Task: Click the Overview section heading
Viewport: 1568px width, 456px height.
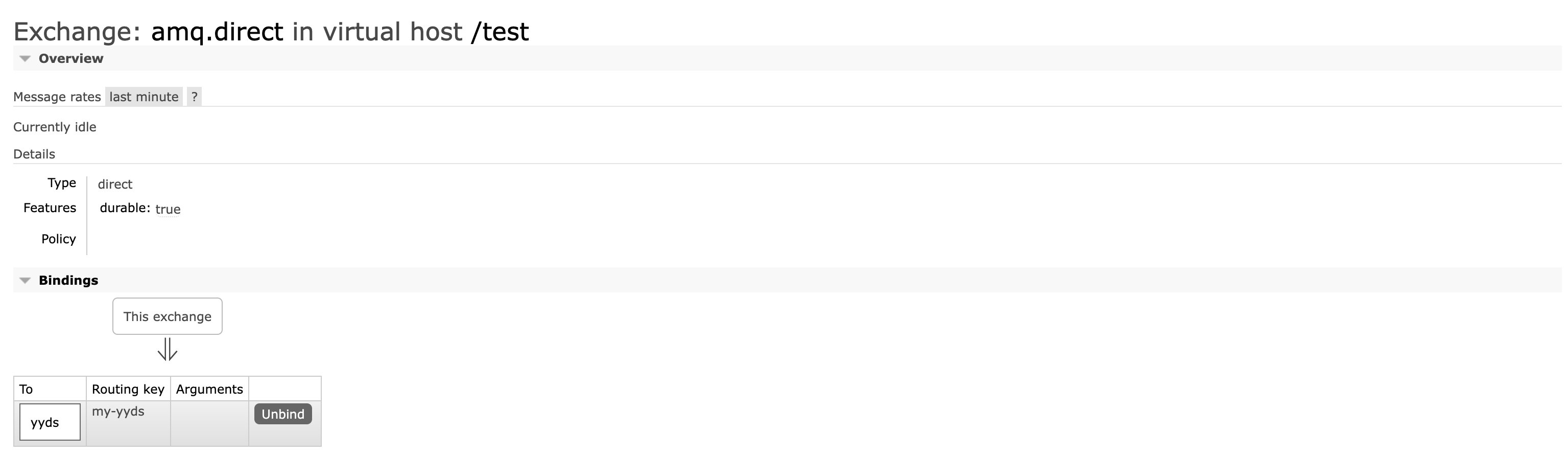Action: pos(70,58)
